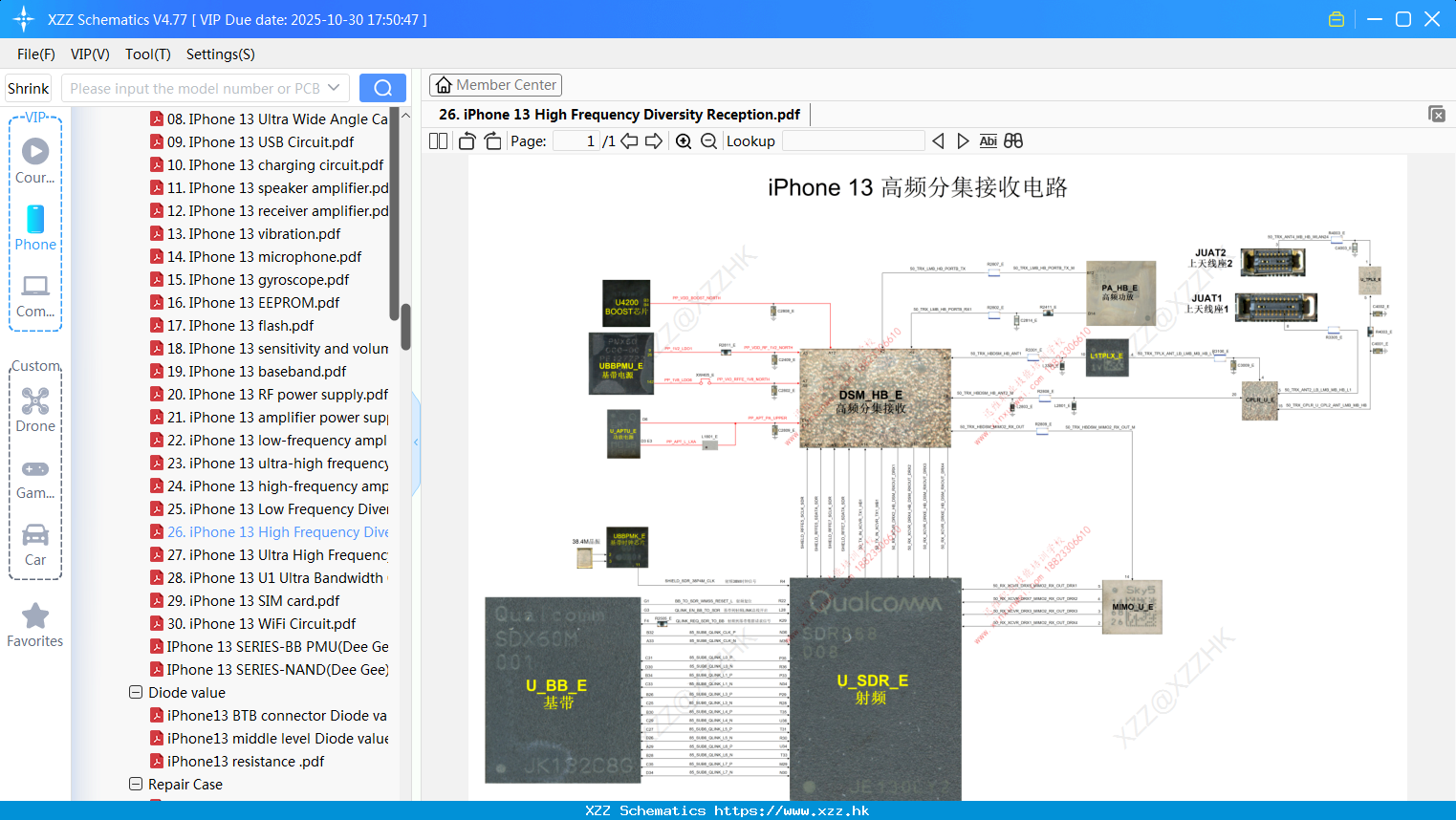Open the Drone category
Screen dimensions: 1456x820
(35, 410)
